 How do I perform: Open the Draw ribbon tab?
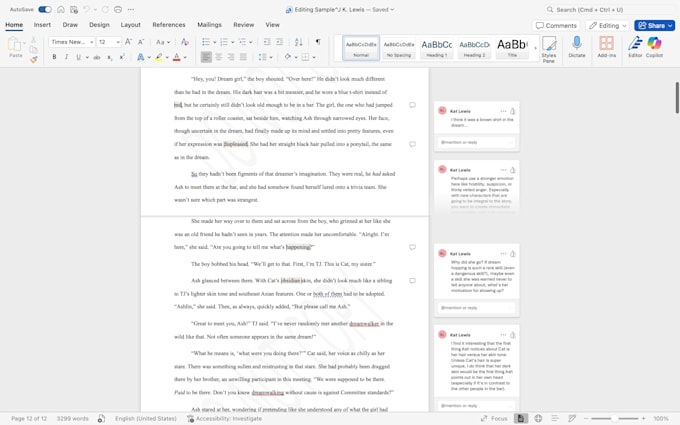click(70, 25)
